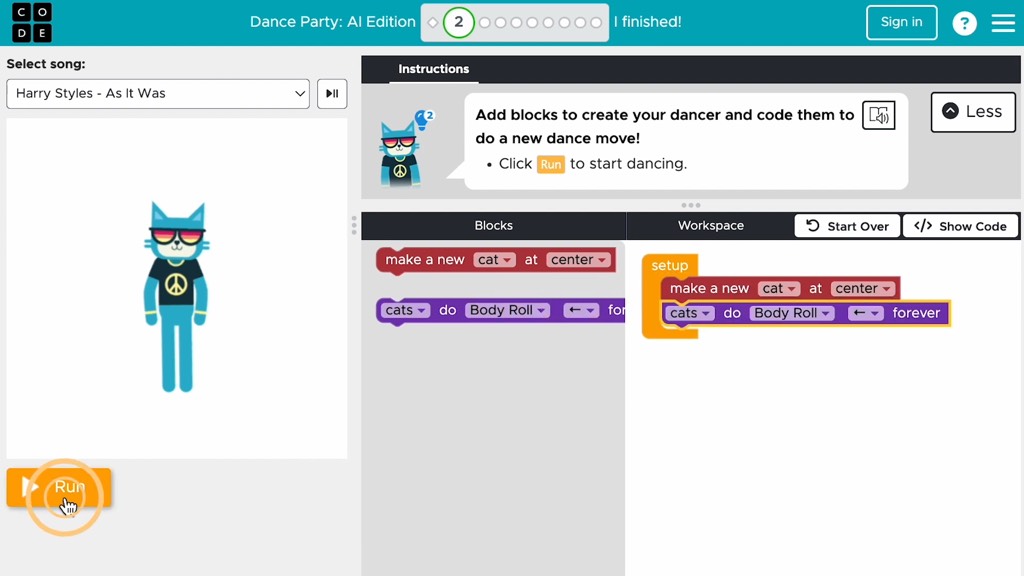Jump to the last level progress bubble
The height and width of the screenshot is (576, 1024).
pyautogui.click(x=597, y=22)
